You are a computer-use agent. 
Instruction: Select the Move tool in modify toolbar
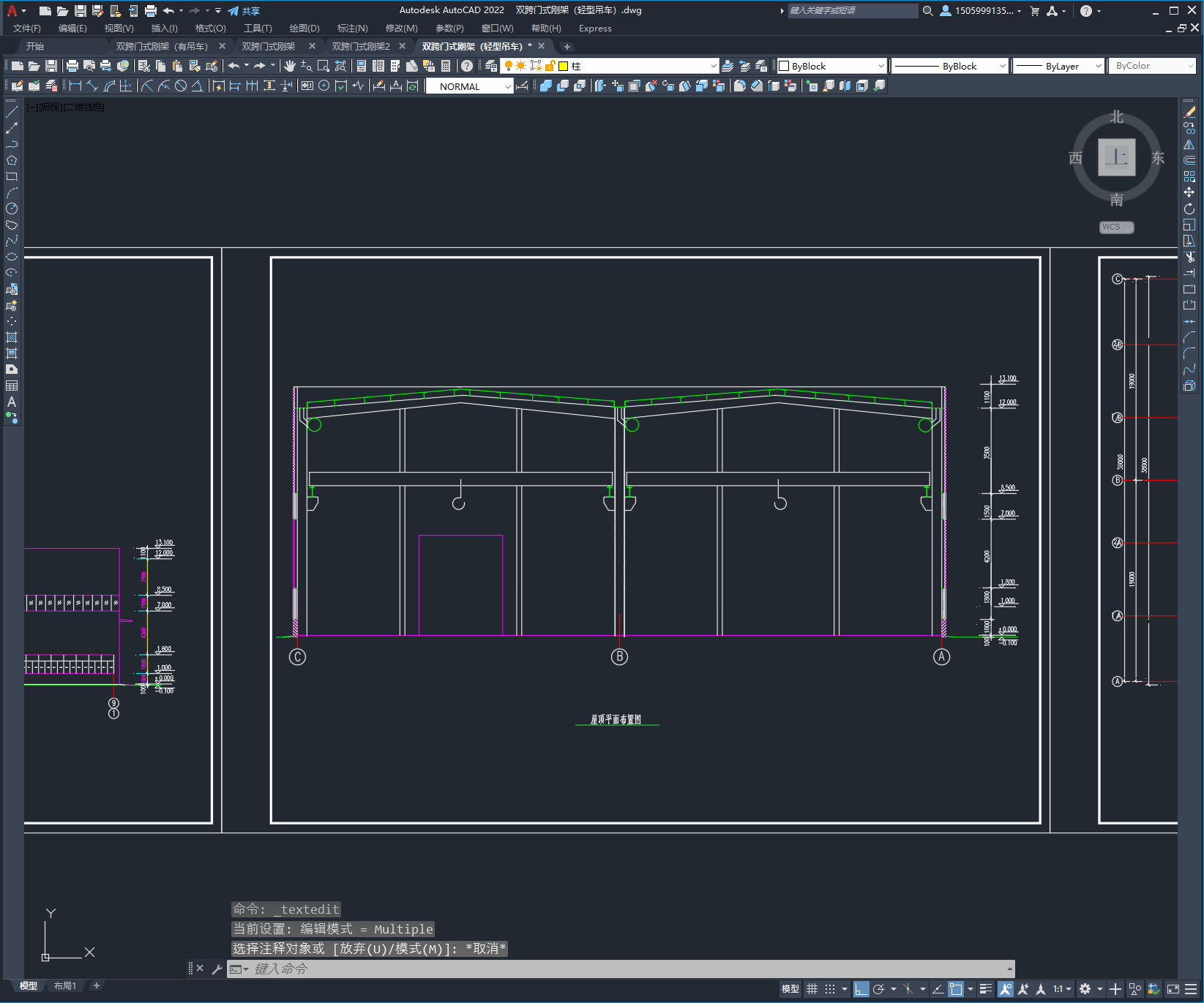coord(1189,192)
